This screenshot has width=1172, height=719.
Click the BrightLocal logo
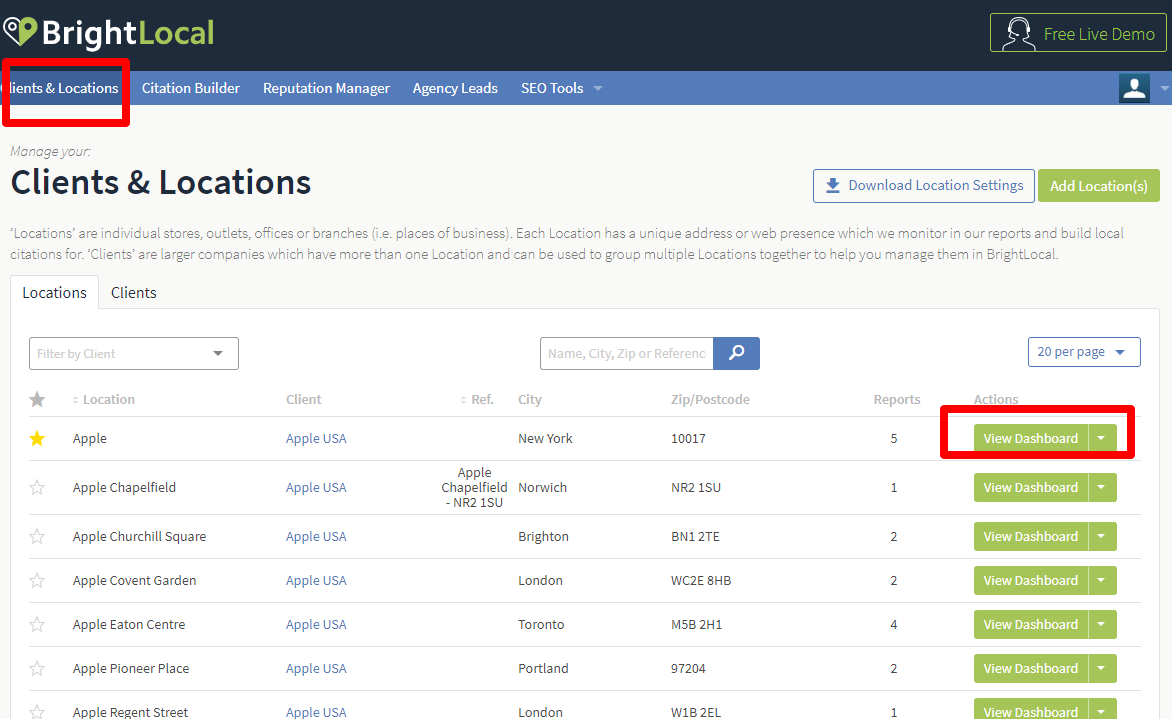[109, 33]
